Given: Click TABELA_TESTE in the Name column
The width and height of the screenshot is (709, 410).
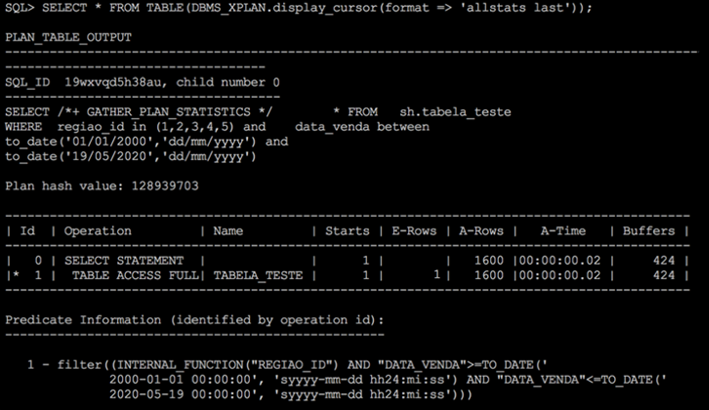Looking at the screenshot, I should (257, 274).
